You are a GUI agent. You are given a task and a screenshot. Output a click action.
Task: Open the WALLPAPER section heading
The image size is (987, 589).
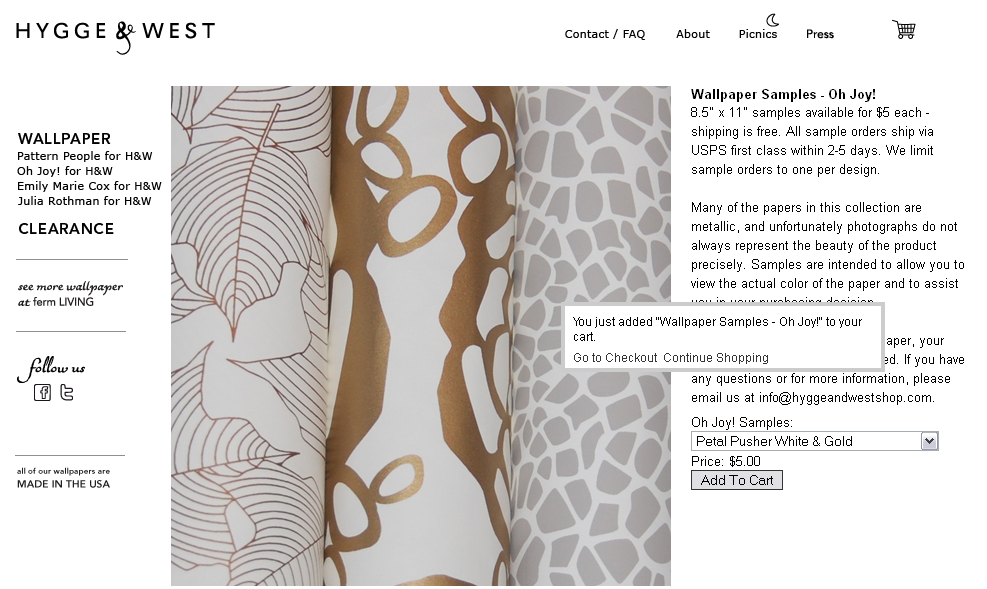click(64, 138)
